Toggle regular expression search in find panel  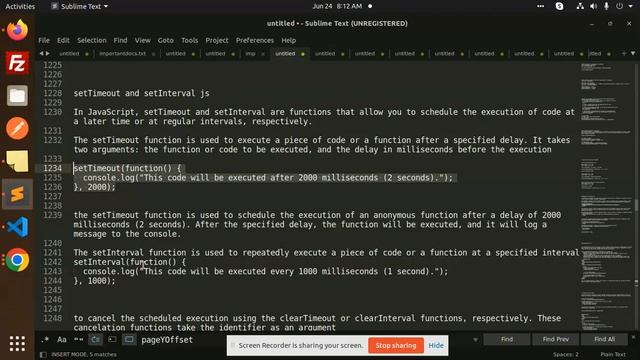(45, 340)
